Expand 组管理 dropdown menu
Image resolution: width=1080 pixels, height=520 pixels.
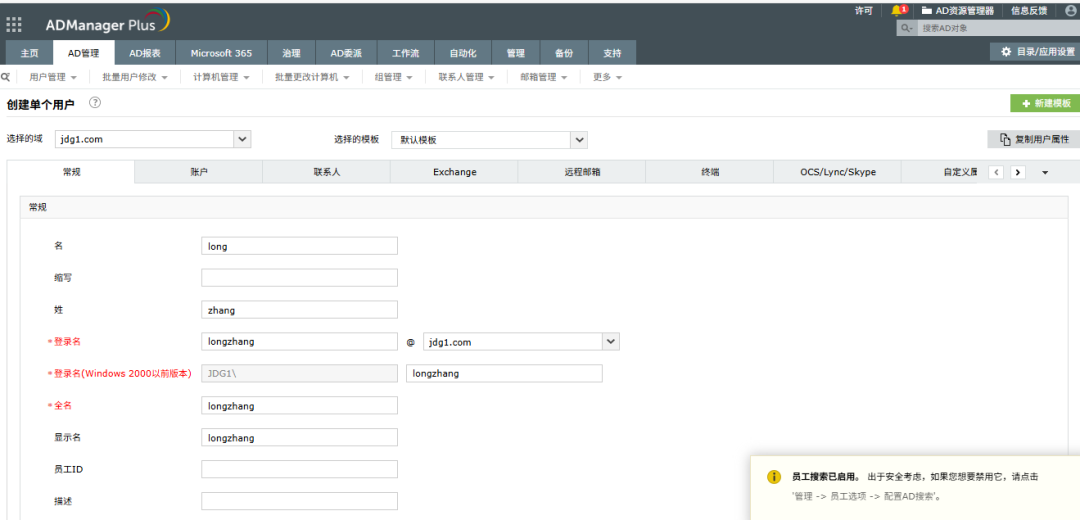click(x=393, y=77)
